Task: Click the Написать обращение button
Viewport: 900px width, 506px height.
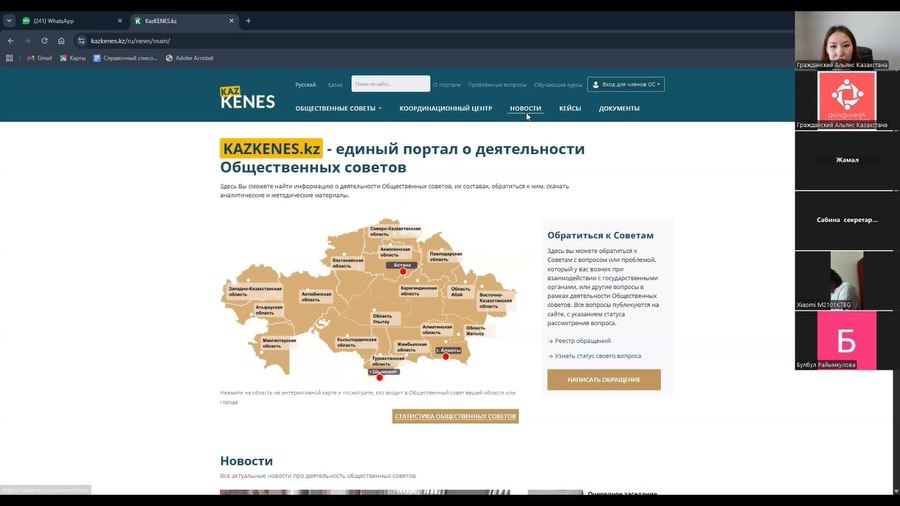Action: (604, 380)
